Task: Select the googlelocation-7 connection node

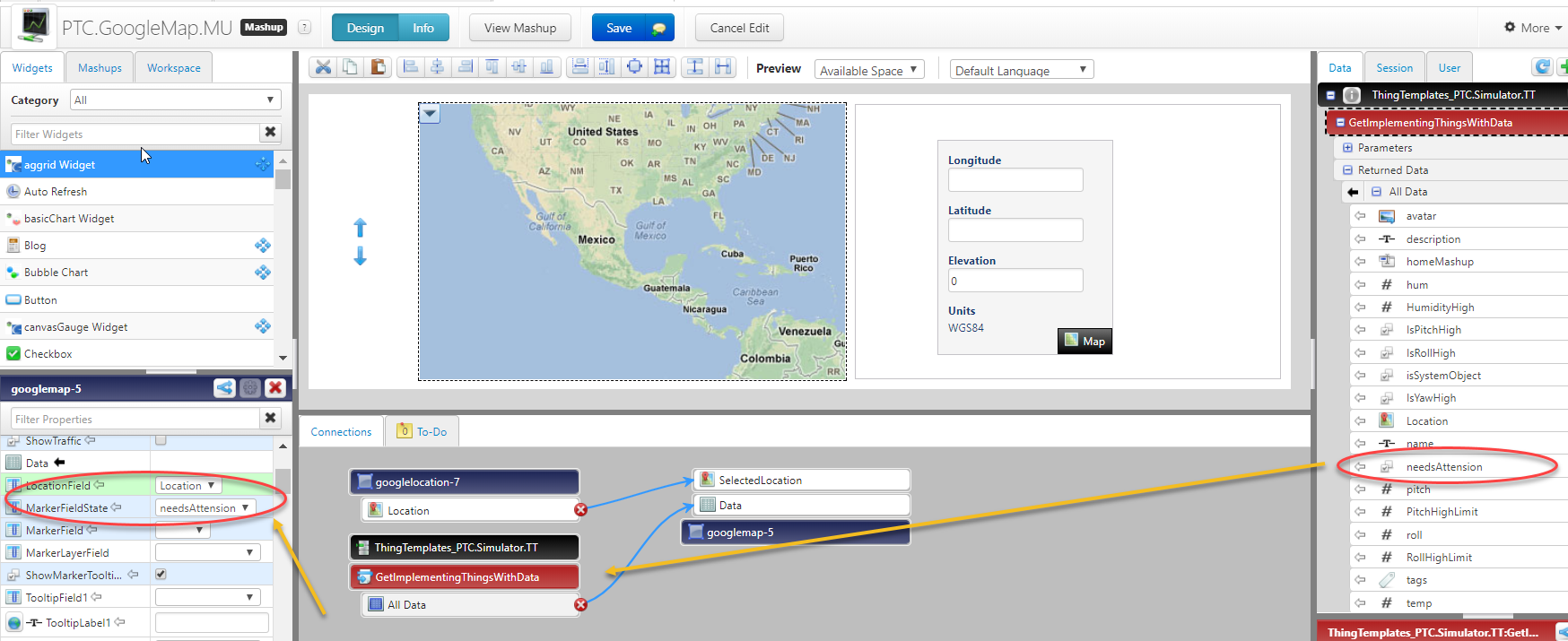Action: pyautogui.click(x=464, y=481)
